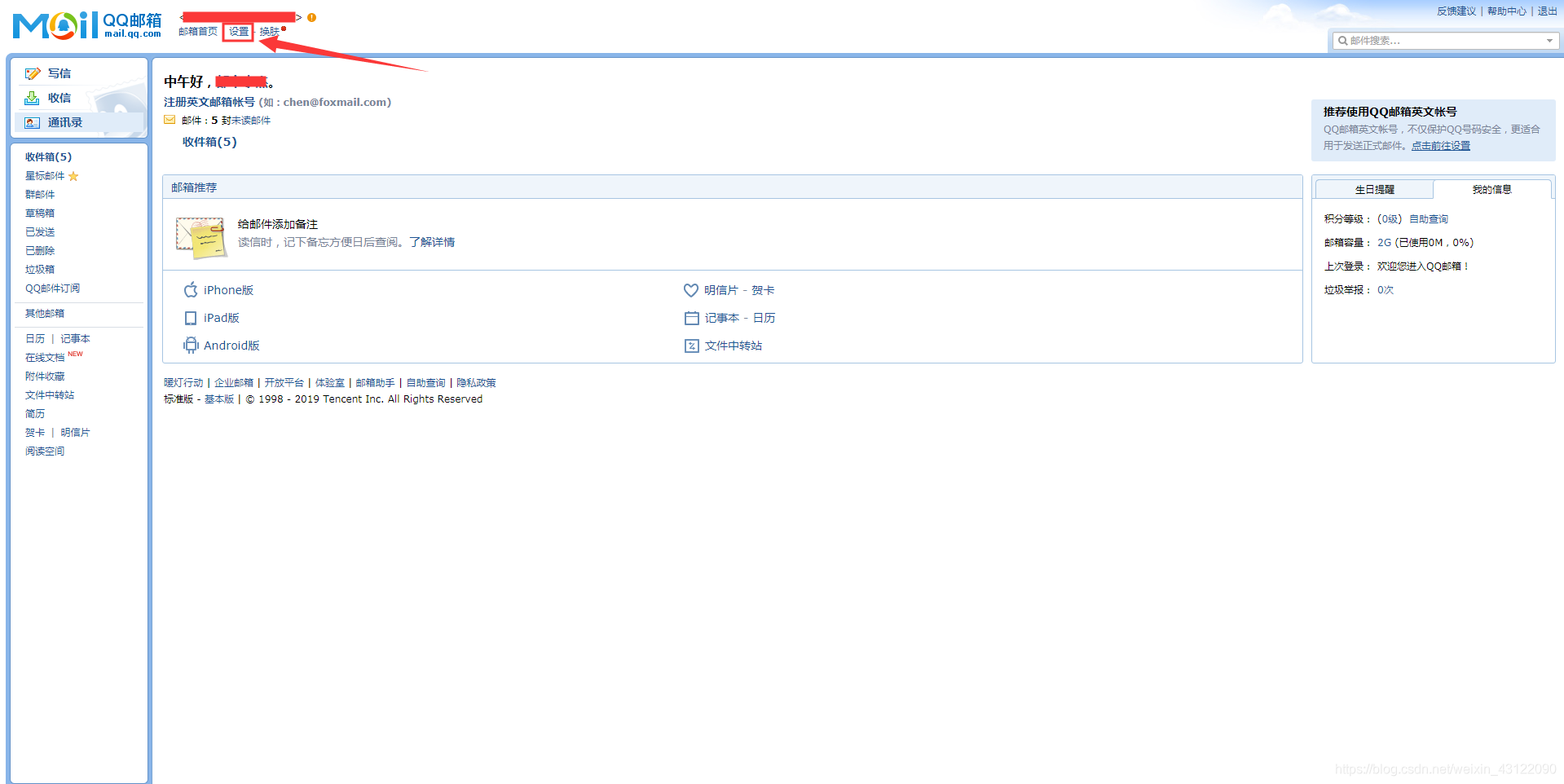This screenshot has width=1564, height=784.
Task: Open 已发送 folder
Action: tap(40, 232)
